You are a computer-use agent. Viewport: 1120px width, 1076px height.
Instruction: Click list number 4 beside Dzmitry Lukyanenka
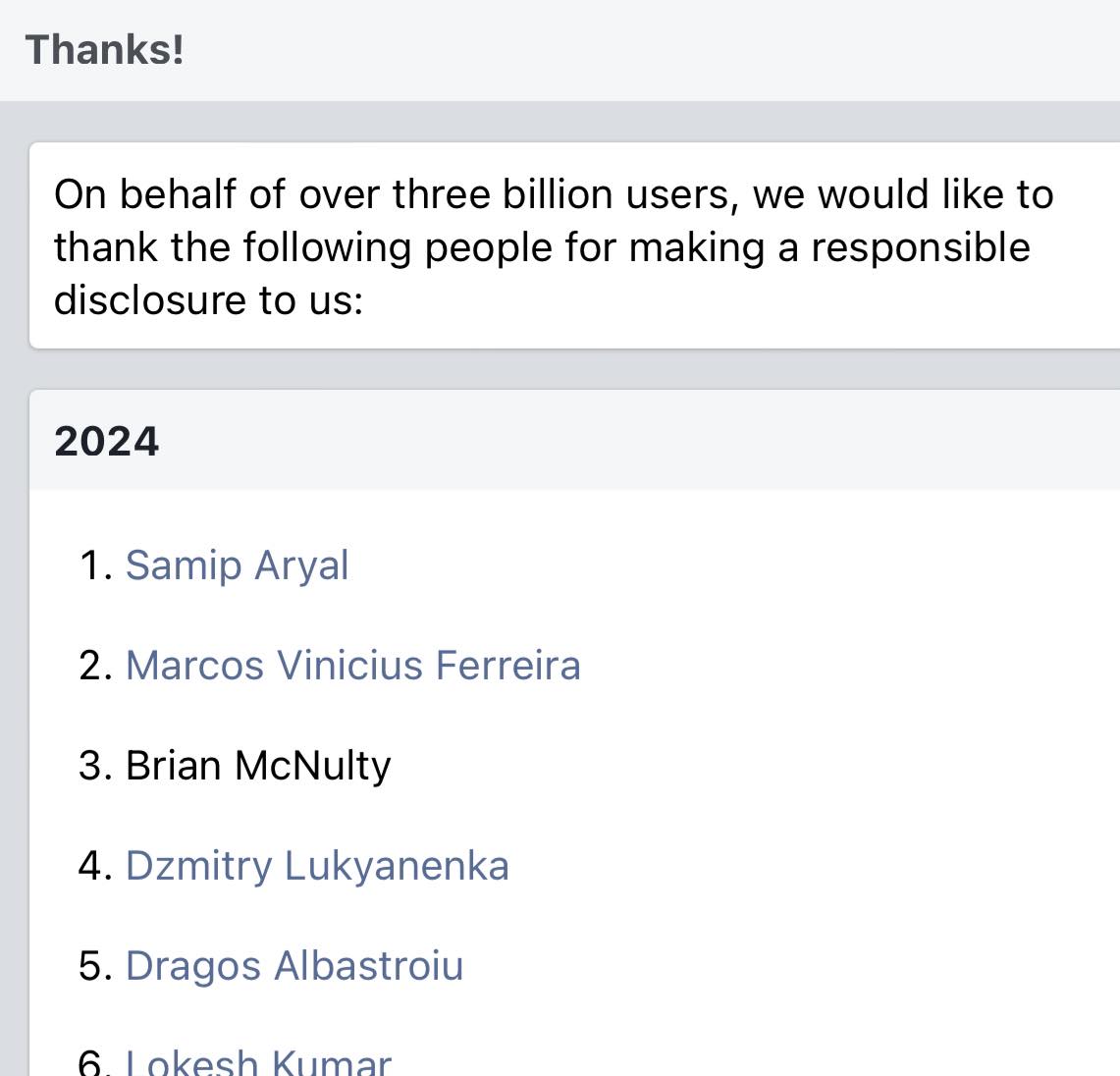(94, 866)
